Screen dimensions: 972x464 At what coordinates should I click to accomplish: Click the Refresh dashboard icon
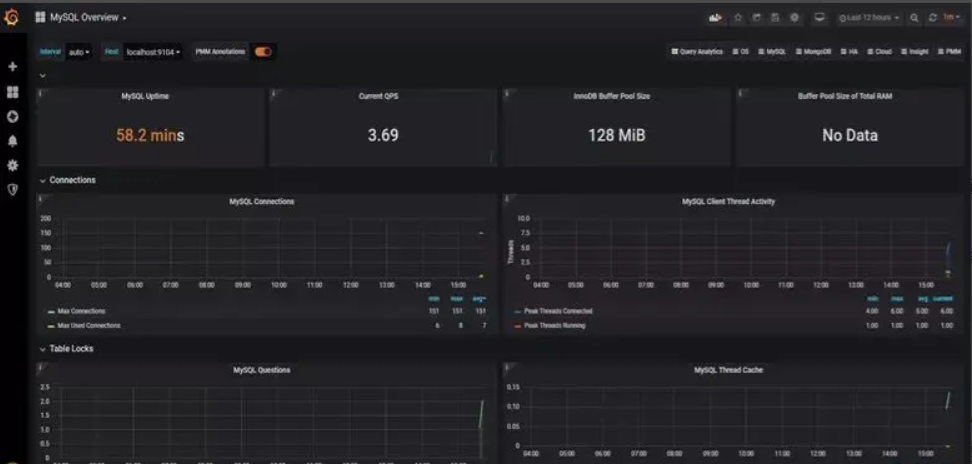932,18
